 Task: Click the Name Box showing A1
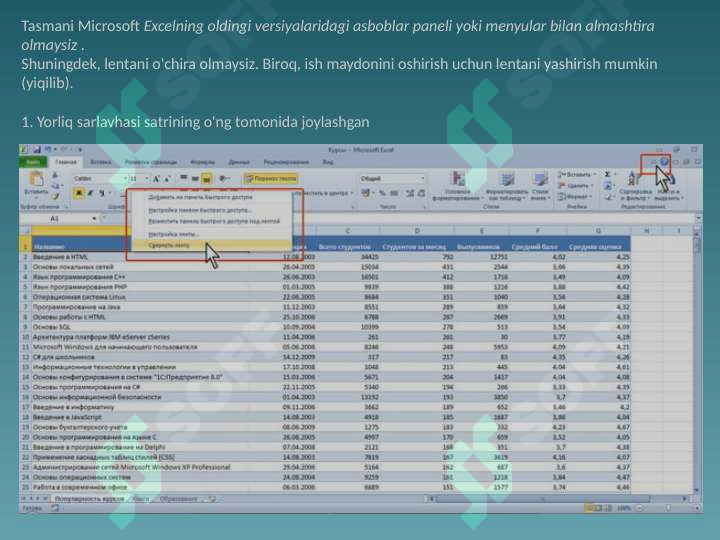click(55, 218)
